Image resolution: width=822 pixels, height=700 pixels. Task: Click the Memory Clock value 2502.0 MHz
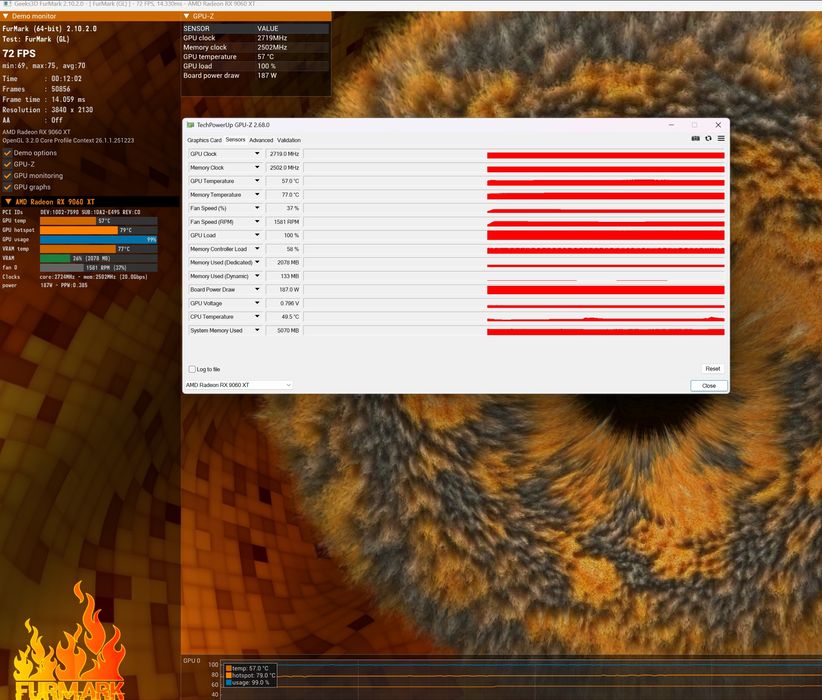[284, 167]
